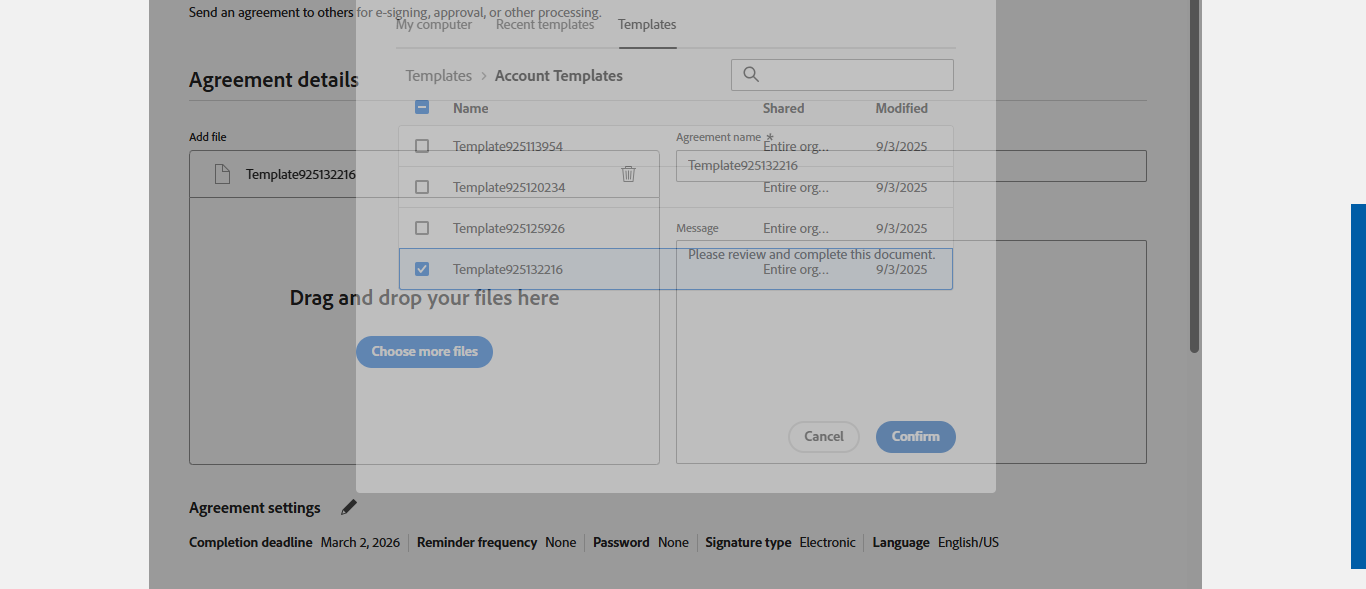
Task: Uncheck the Template925132216 checkbox
Action: (422, 269)
